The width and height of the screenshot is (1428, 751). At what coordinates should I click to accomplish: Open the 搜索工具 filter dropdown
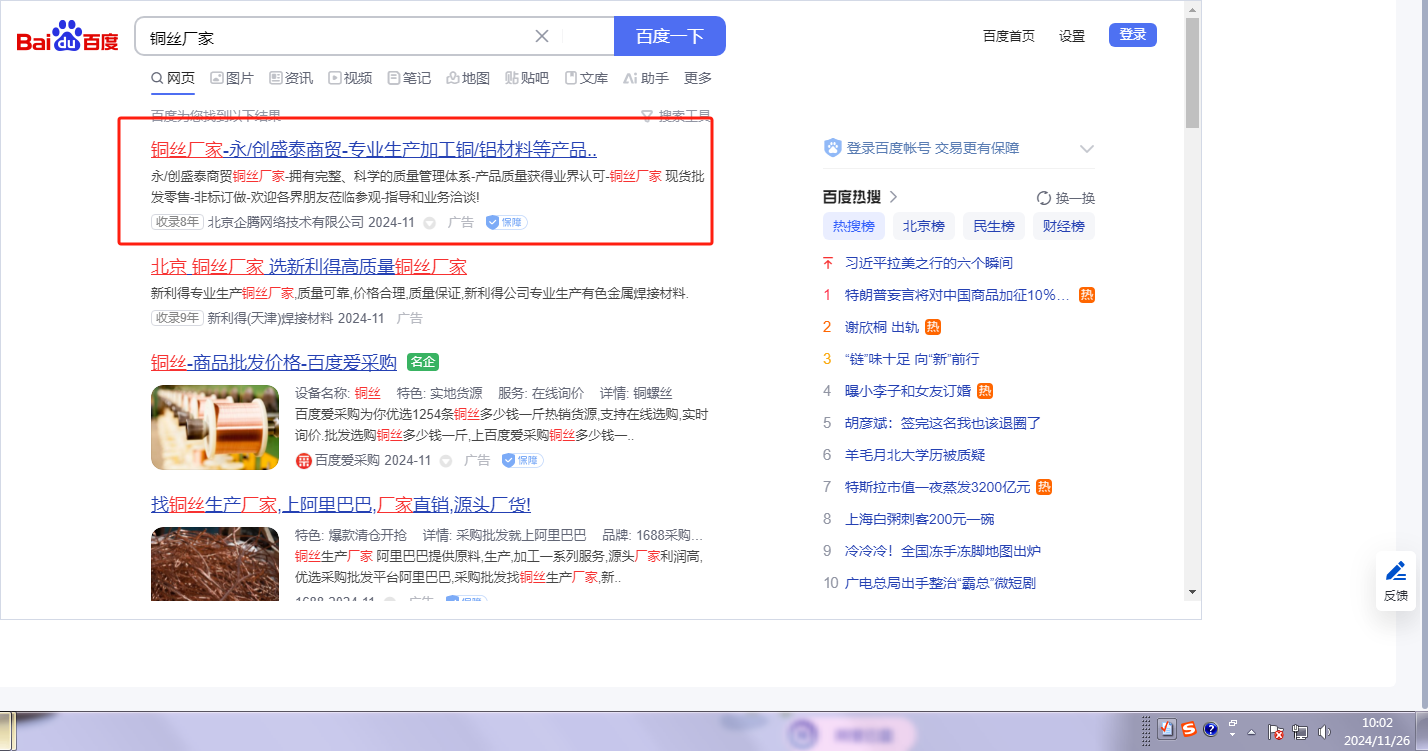(x=676, y=116)
